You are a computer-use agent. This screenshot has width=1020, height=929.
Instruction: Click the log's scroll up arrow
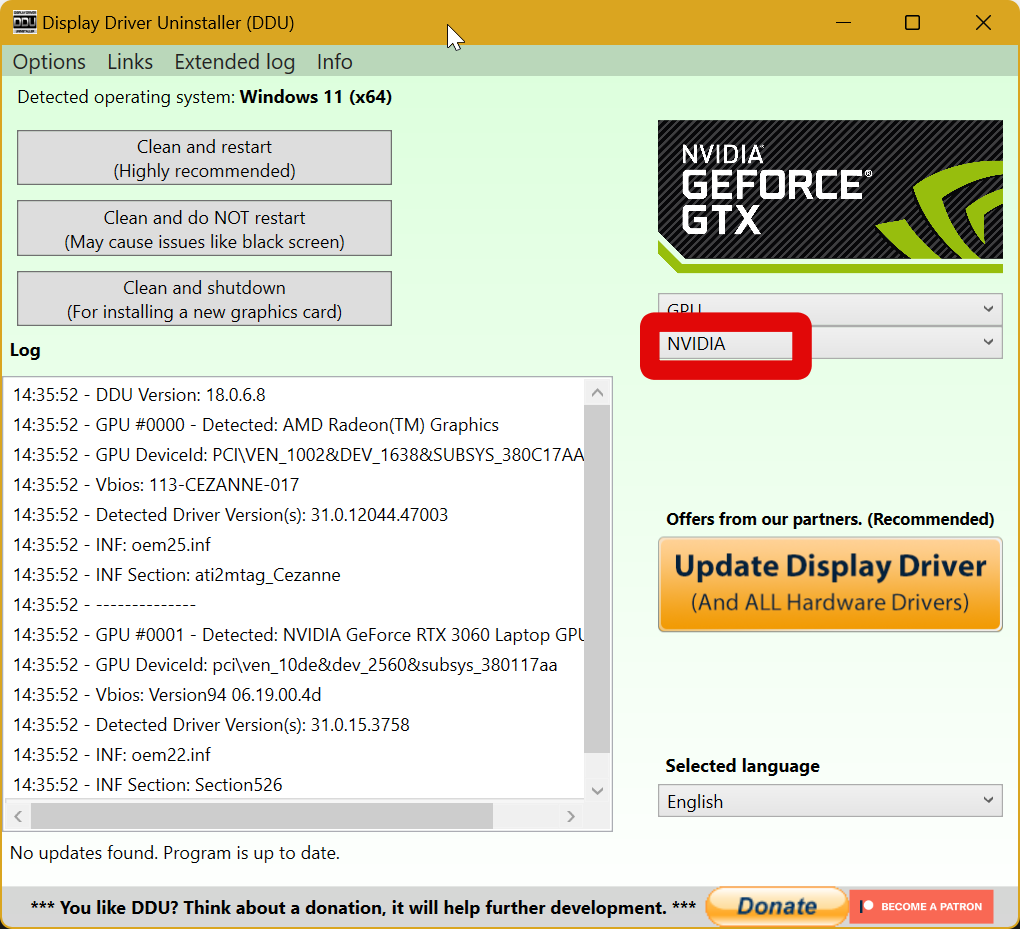(597, 393)
